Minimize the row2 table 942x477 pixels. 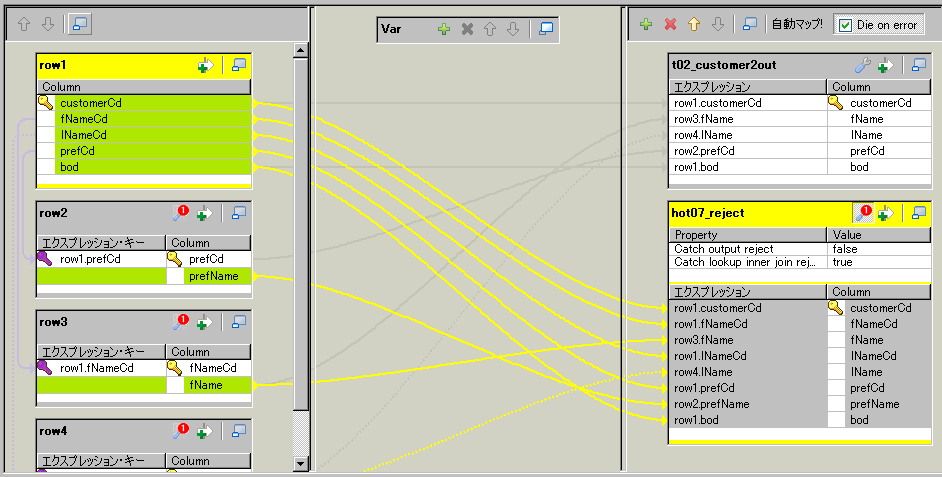tap(239, 213)
